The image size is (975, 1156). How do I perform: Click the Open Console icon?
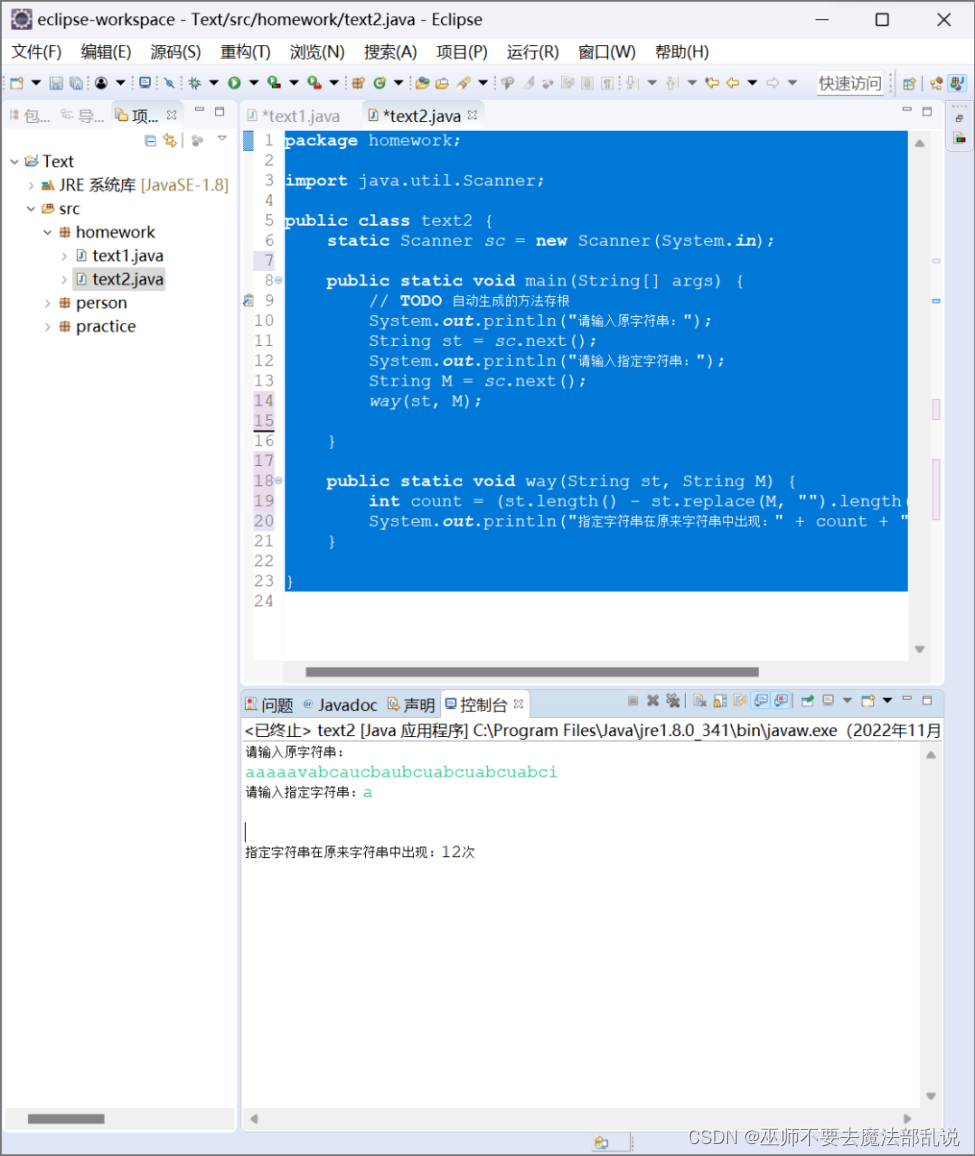coord(868,700)
